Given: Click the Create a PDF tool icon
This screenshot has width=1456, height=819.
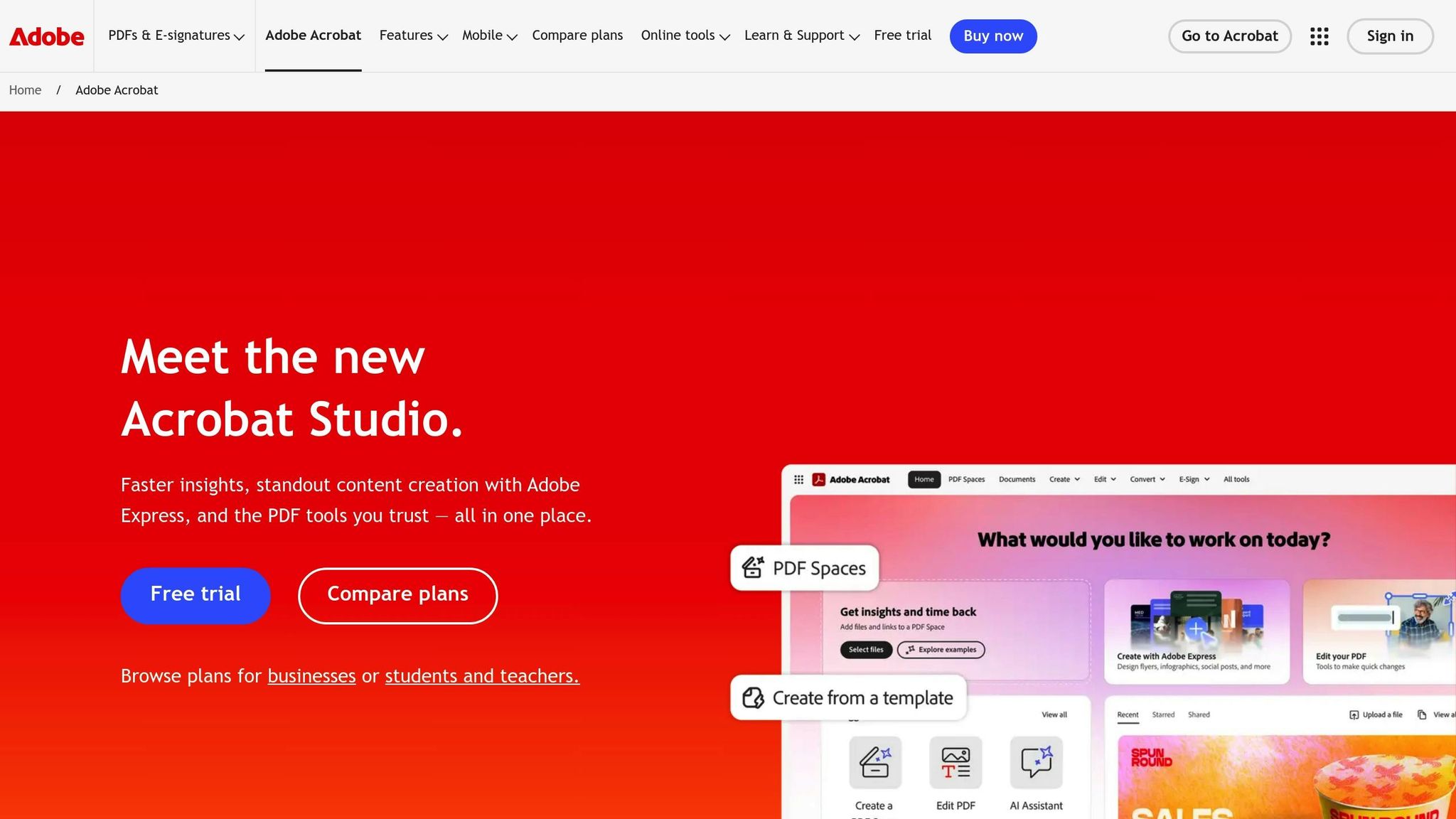Looking at the screenshot, I should tap(875, 763).
